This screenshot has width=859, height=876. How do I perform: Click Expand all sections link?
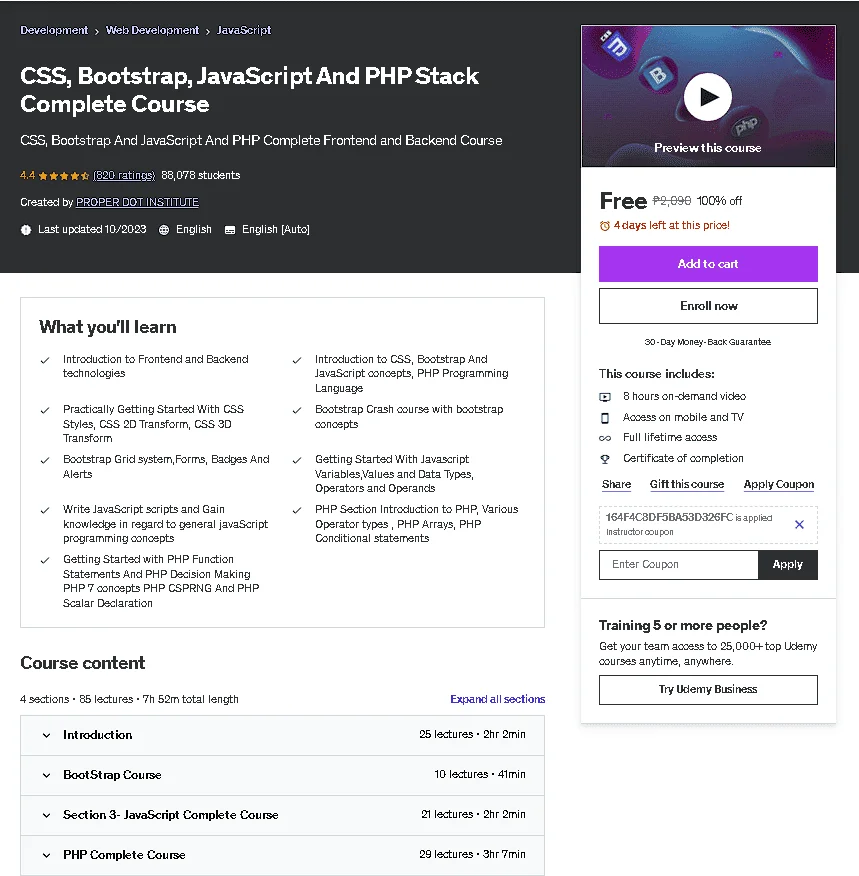(x=497, y=699)
